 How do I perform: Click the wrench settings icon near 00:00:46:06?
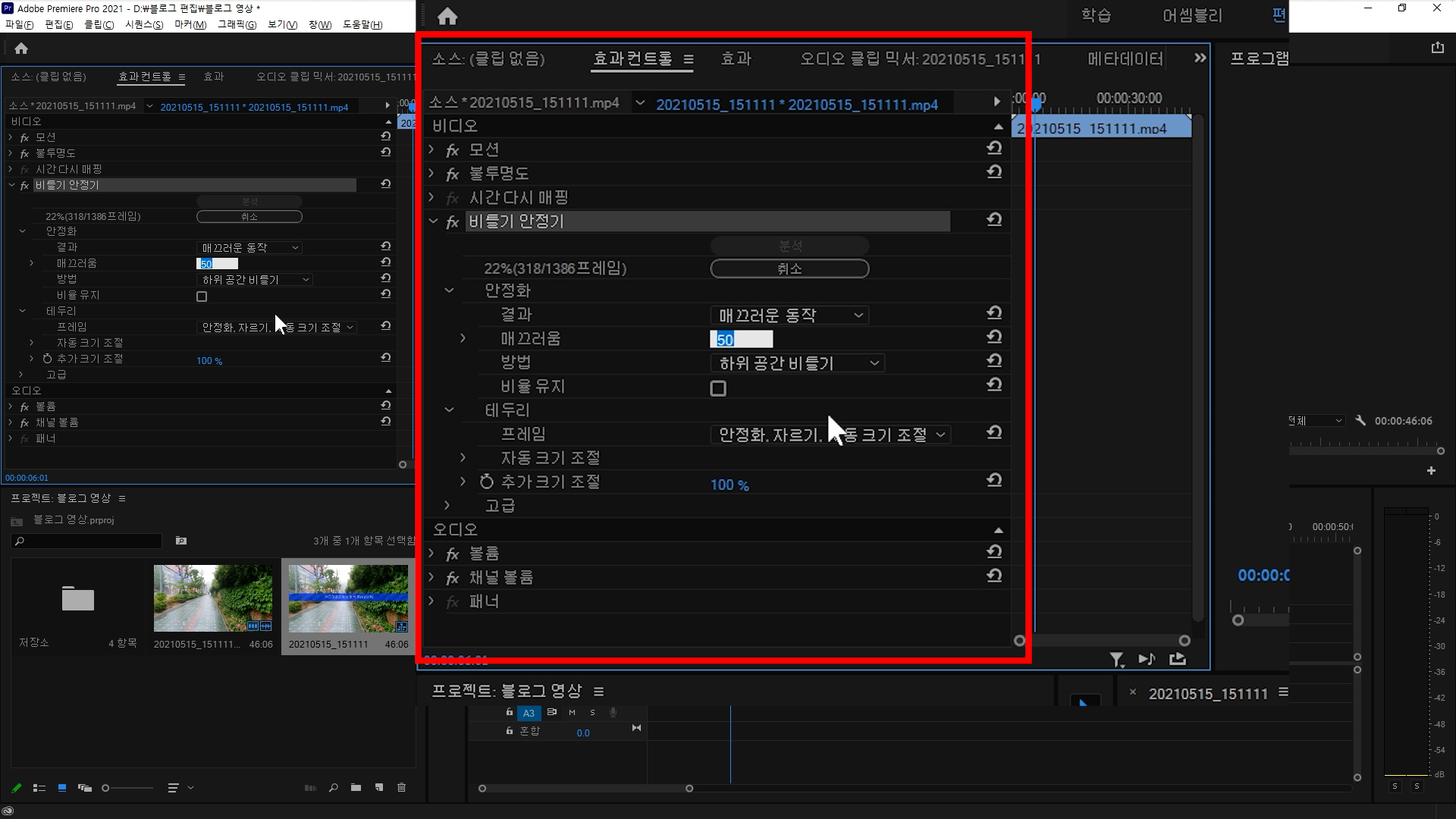click(1360, 420)
